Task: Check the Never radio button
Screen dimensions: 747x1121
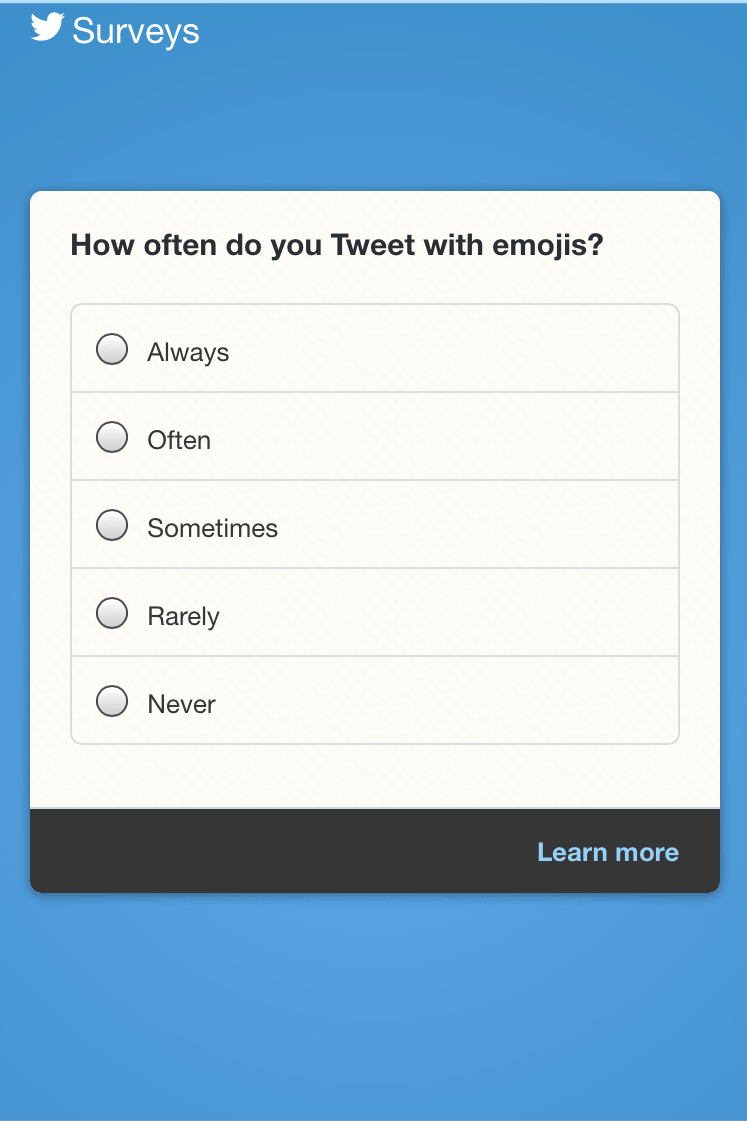Action: pyautogui.click(x=112, y=702)
